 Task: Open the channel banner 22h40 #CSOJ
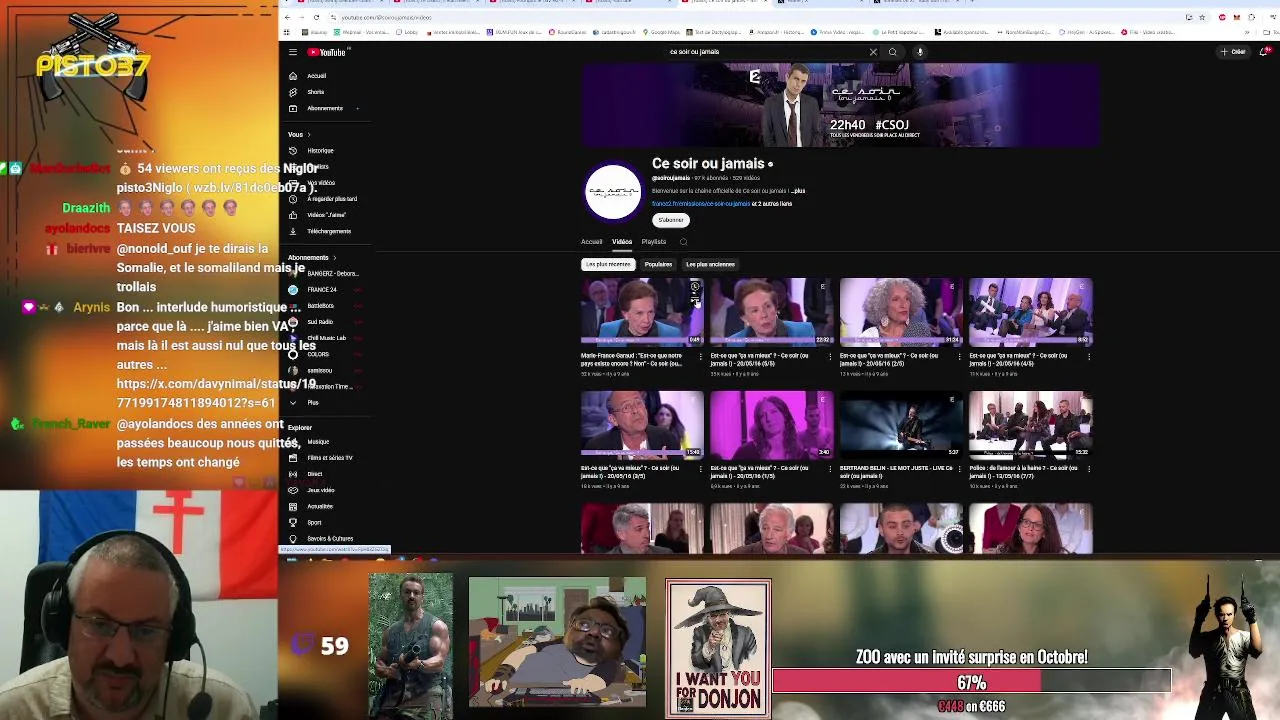tap(840, 105)
